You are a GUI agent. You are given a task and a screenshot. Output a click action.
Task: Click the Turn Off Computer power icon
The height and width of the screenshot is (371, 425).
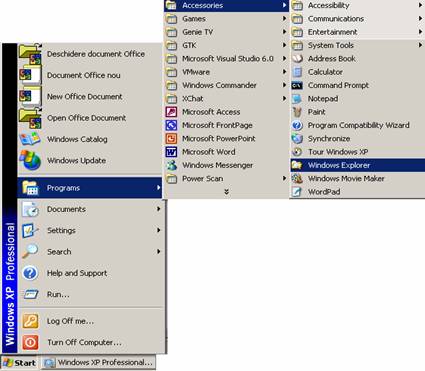tap(30, 342)
